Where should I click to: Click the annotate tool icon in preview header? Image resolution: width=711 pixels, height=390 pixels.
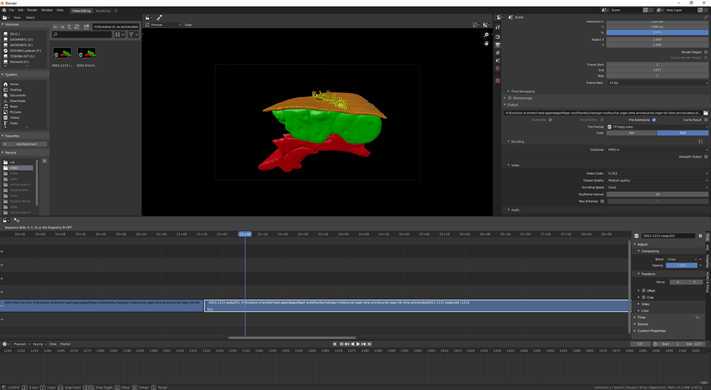[x=159, y=18]
